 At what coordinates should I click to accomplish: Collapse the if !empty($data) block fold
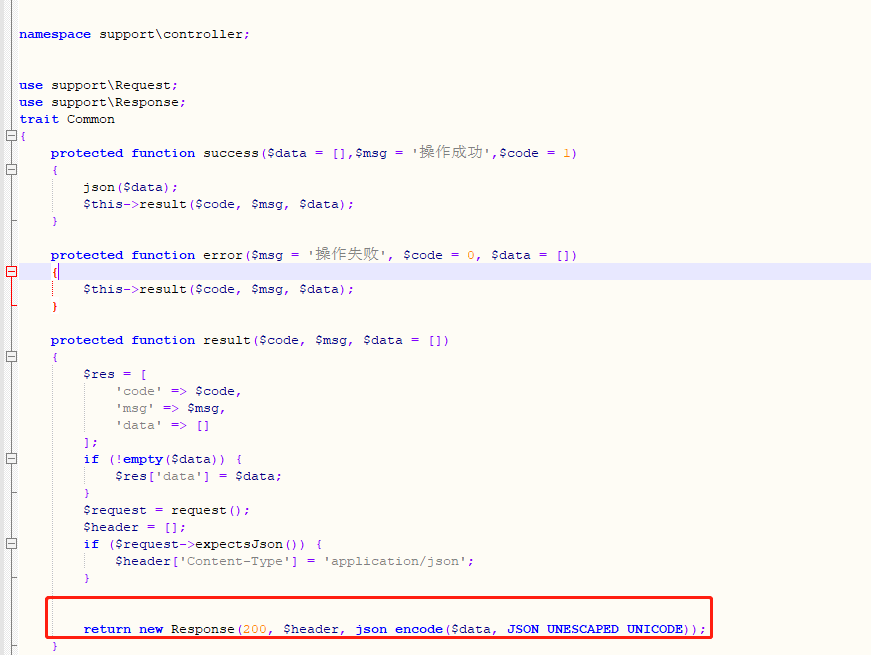(x=11, y=459)
